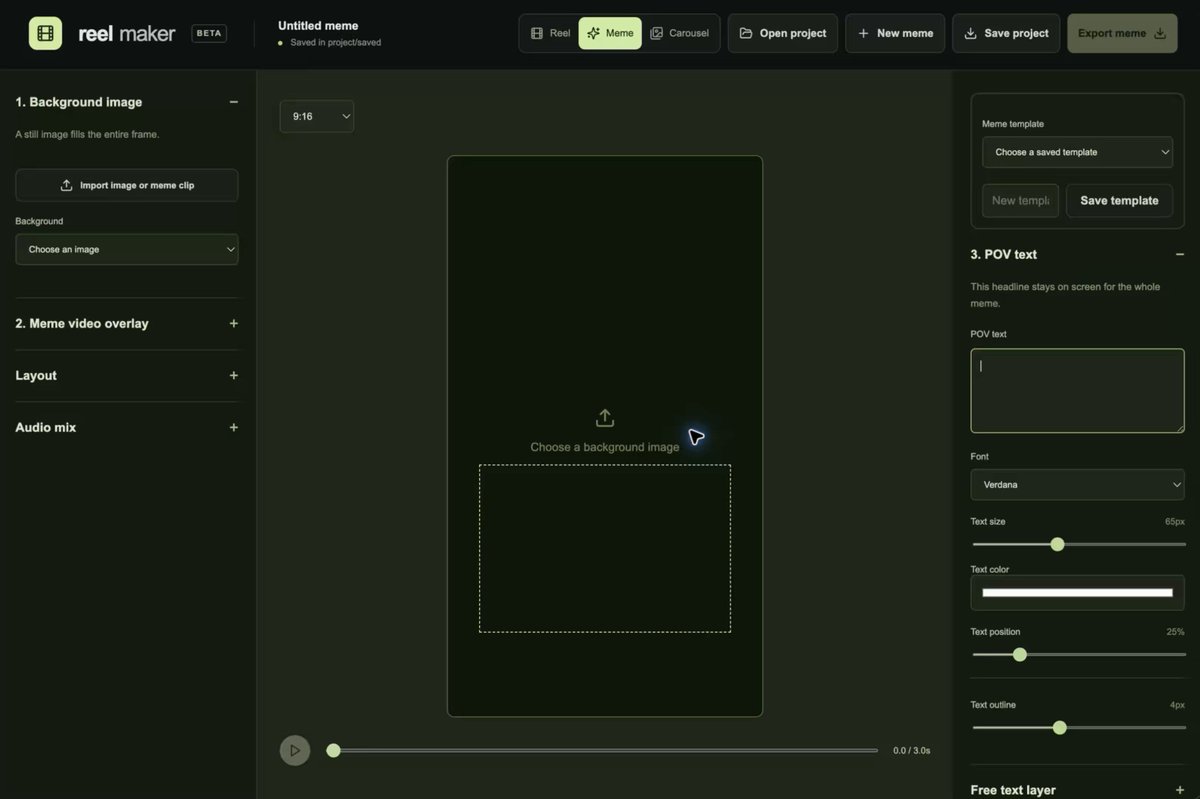
Task: Click the playback timeline scrubber handle
Action: (x=334, y=750)
